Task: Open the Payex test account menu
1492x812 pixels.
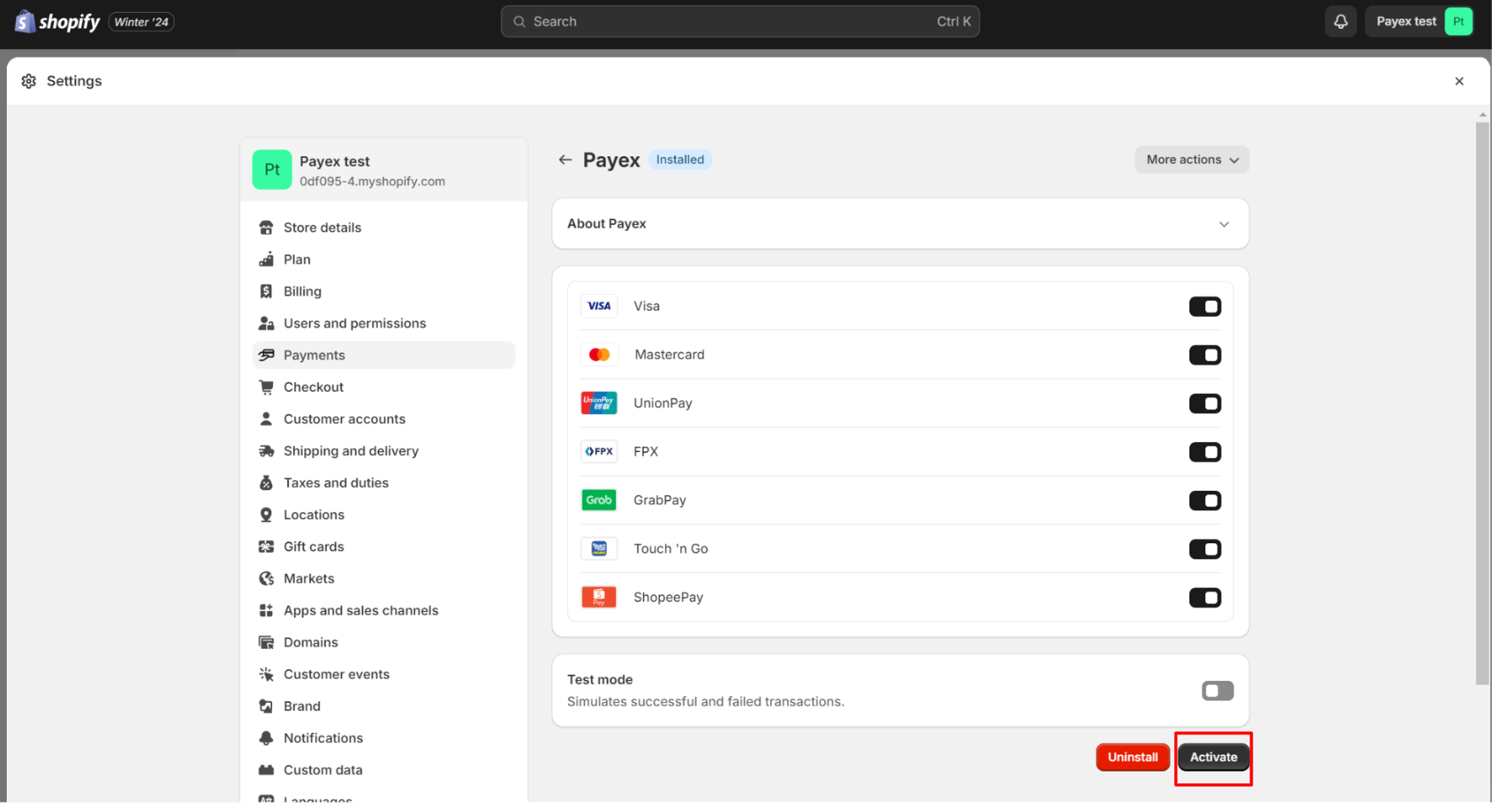Action: [1419, 21]
